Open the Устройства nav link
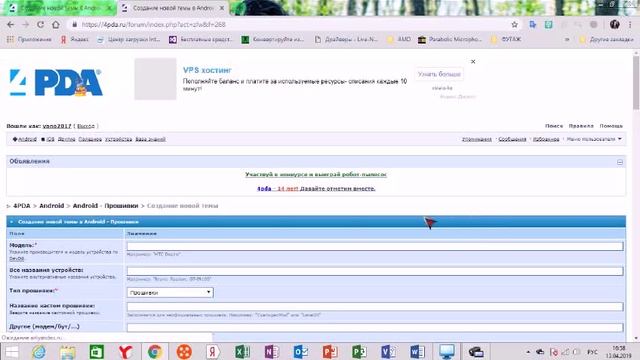640x360 pixels. click(118, 139)
